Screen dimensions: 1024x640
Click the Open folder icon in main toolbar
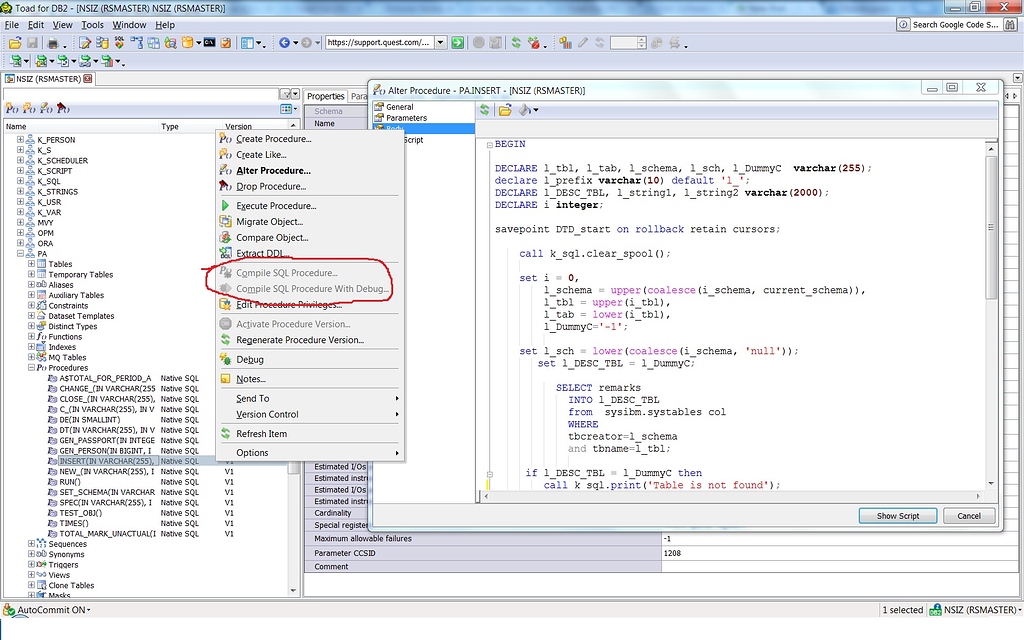point(14,43)
